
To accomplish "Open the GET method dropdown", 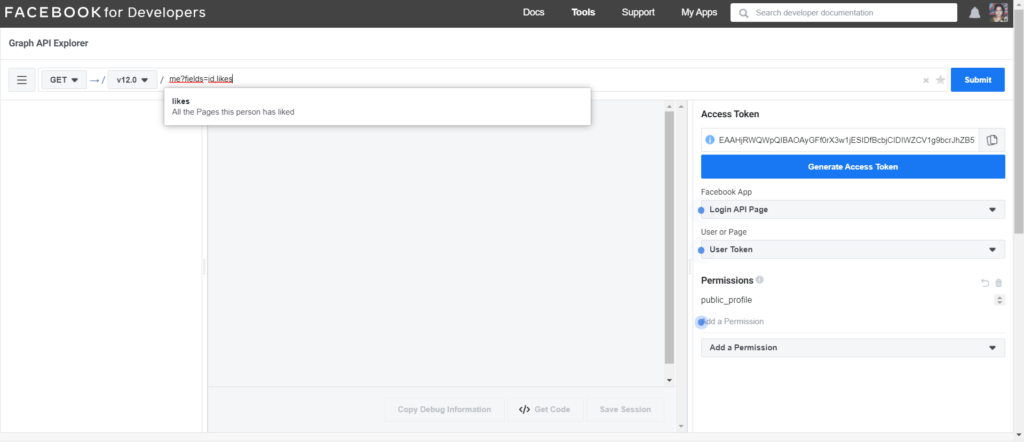I will coord(64,80).
